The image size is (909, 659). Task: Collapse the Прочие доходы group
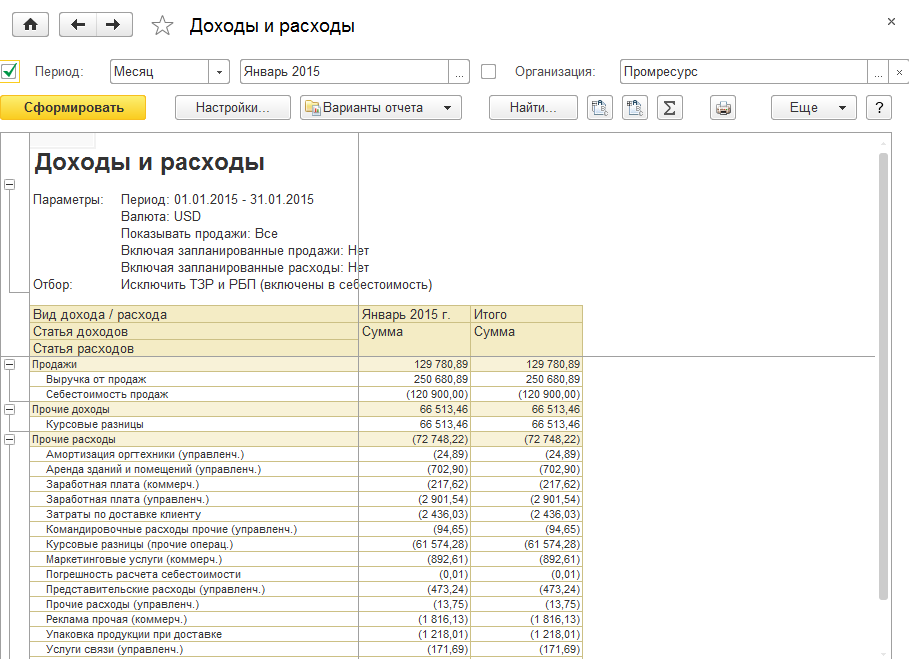tap(10, 410)
